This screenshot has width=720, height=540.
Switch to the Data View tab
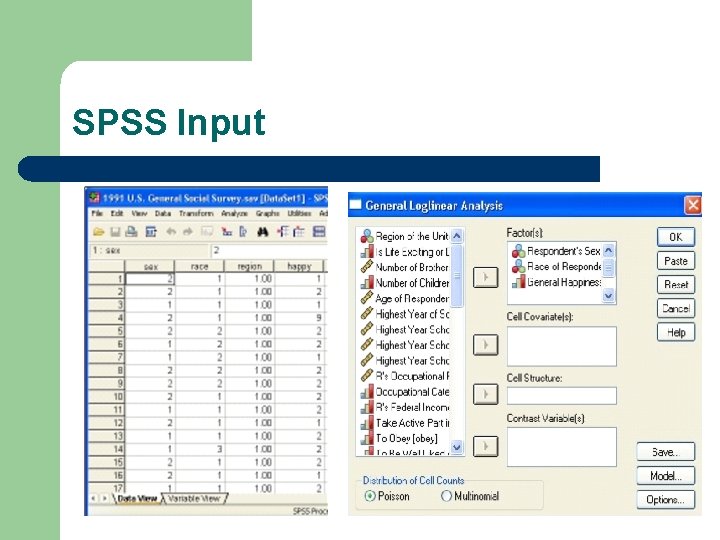click(x=137, y=499)
